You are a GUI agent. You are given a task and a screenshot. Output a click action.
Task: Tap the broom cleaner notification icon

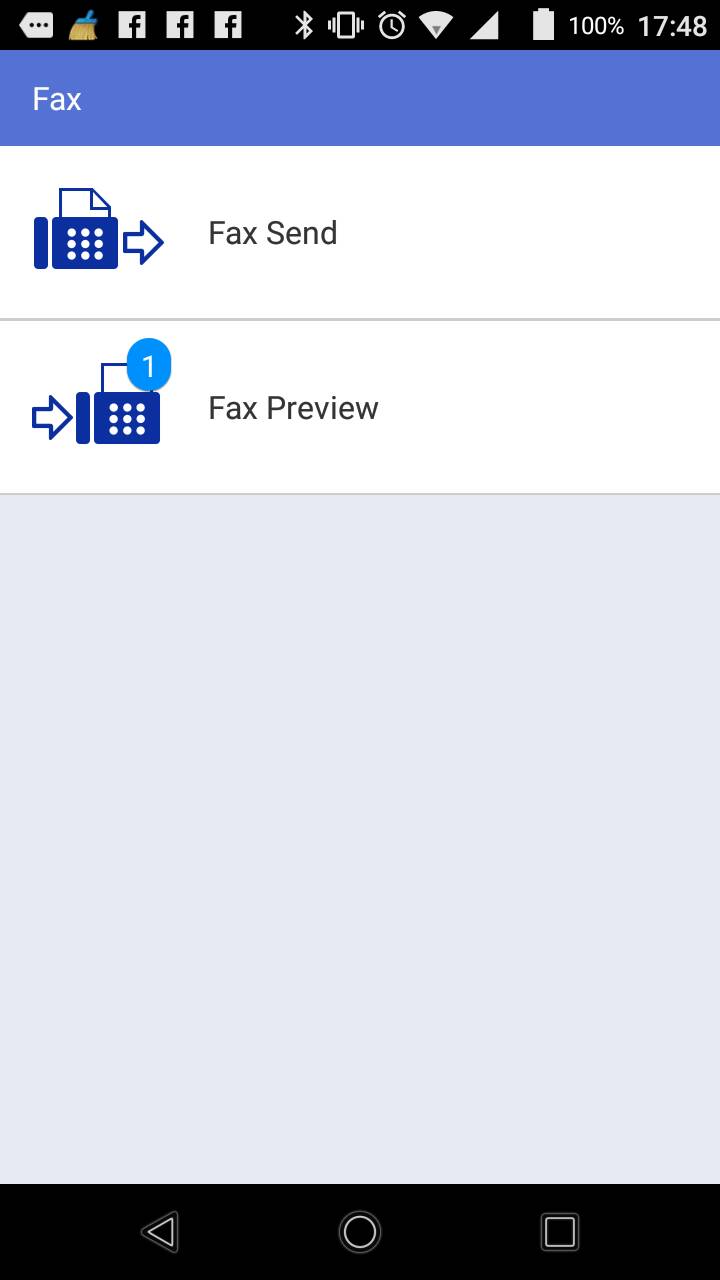[83, 25]
